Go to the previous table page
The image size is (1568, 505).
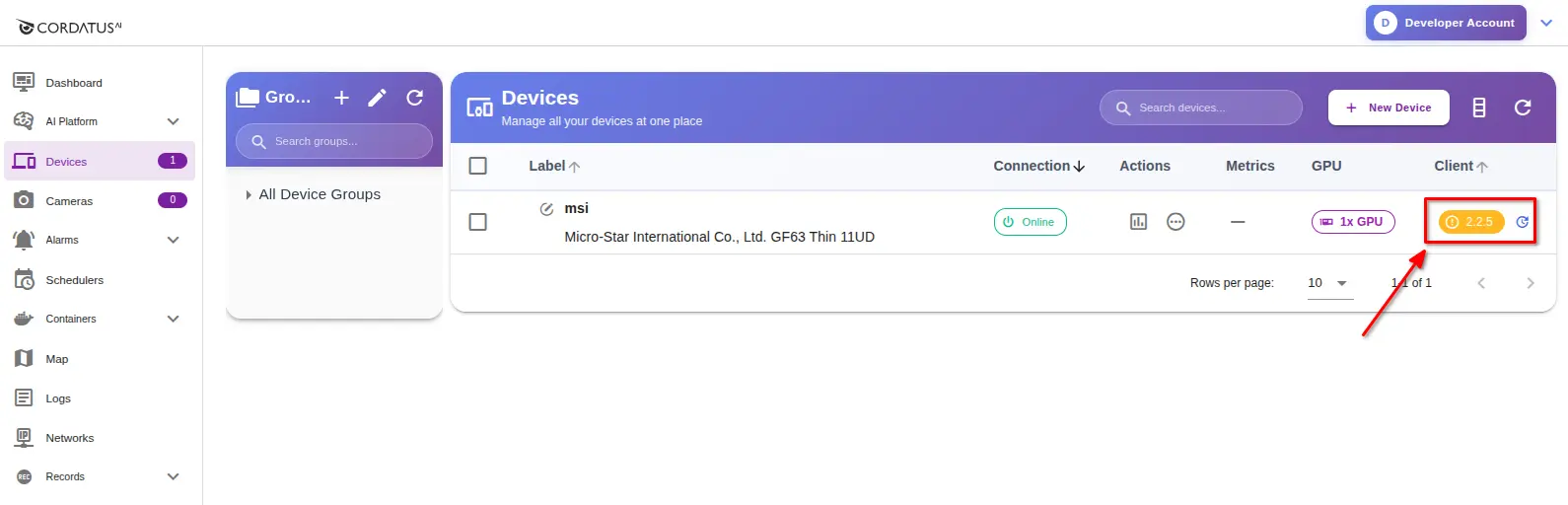1481,283
